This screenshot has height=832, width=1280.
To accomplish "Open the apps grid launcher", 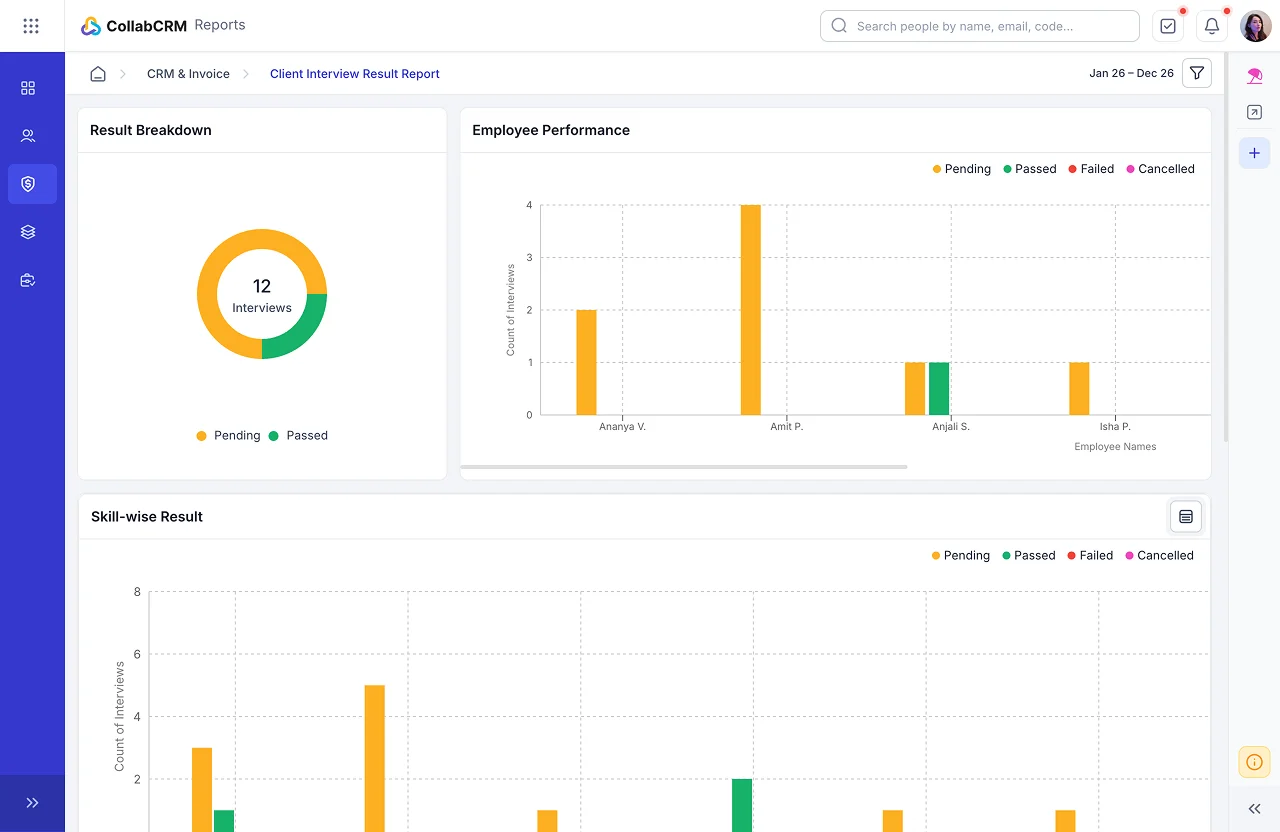I will tap(31, 26).
